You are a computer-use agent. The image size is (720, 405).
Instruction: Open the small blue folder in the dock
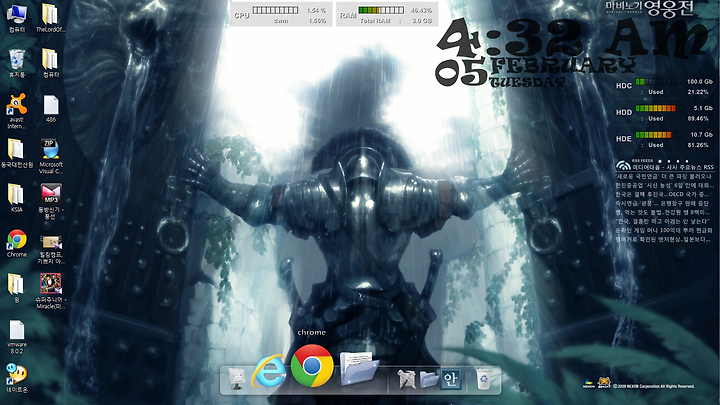(429, 380)
